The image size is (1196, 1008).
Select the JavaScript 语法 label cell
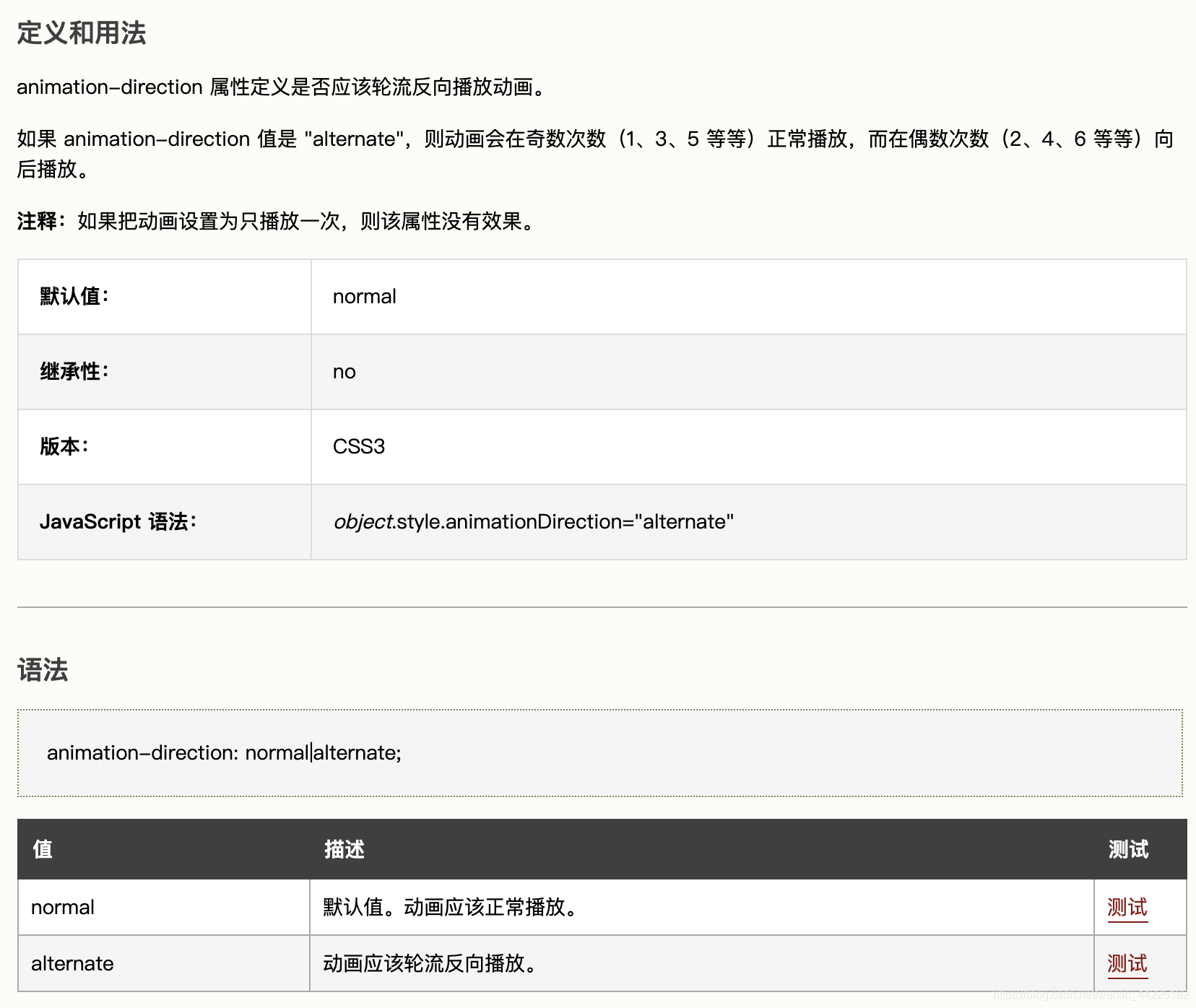pos(165,522)
